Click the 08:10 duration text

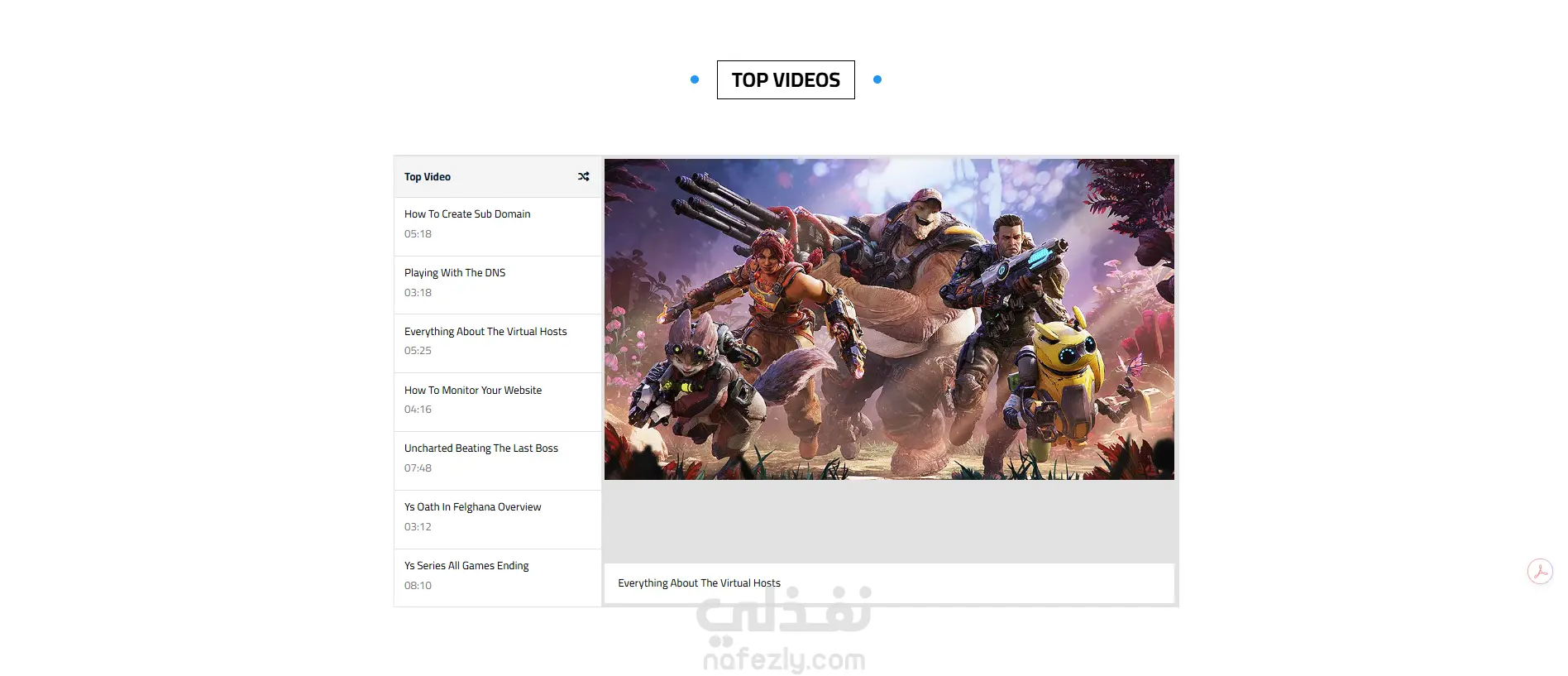click(x=418, y=585)
